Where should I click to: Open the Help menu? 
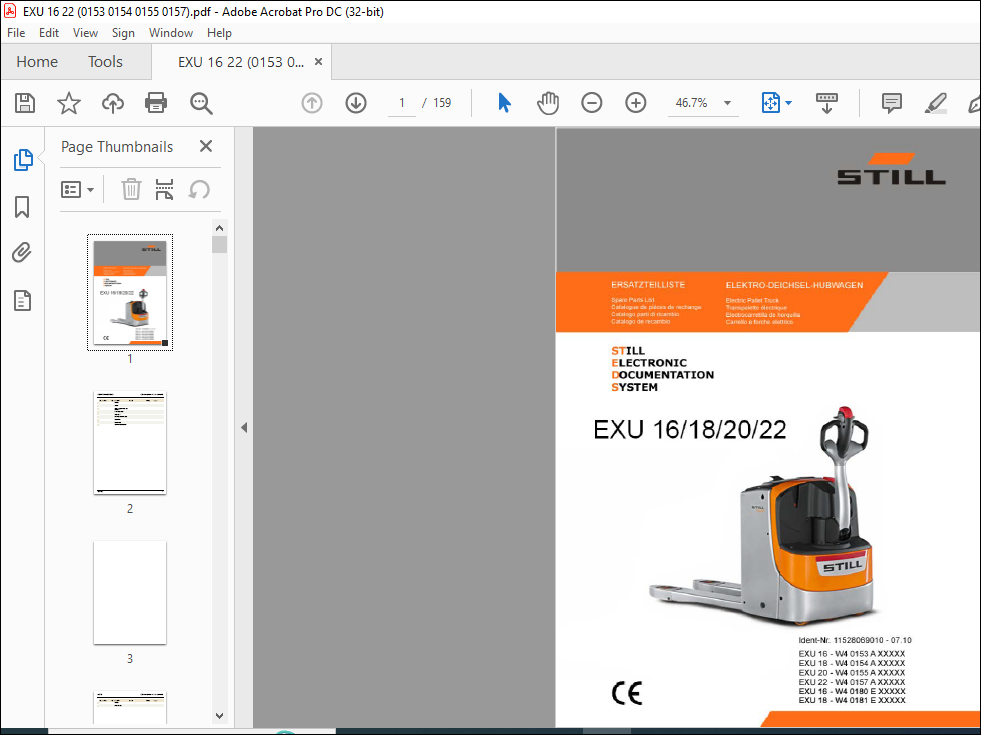[219, 33]
